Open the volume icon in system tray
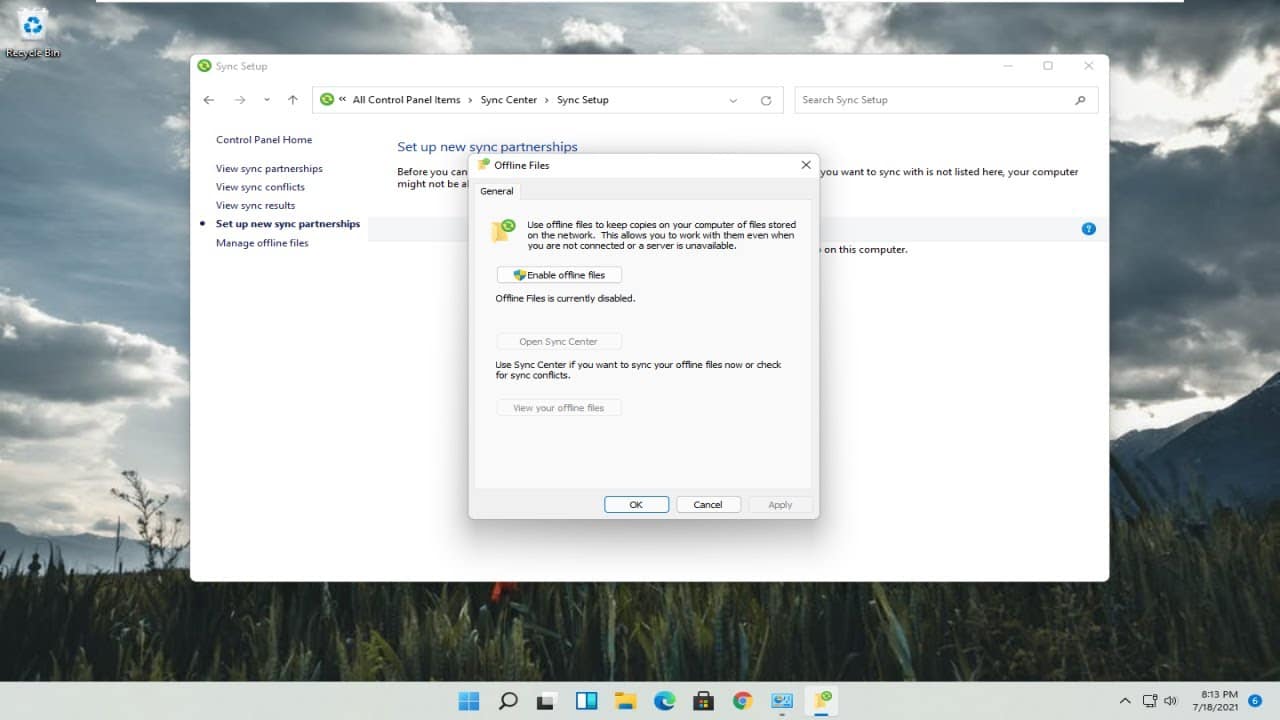This screenshot has height=720, width=1280. 1171,701
